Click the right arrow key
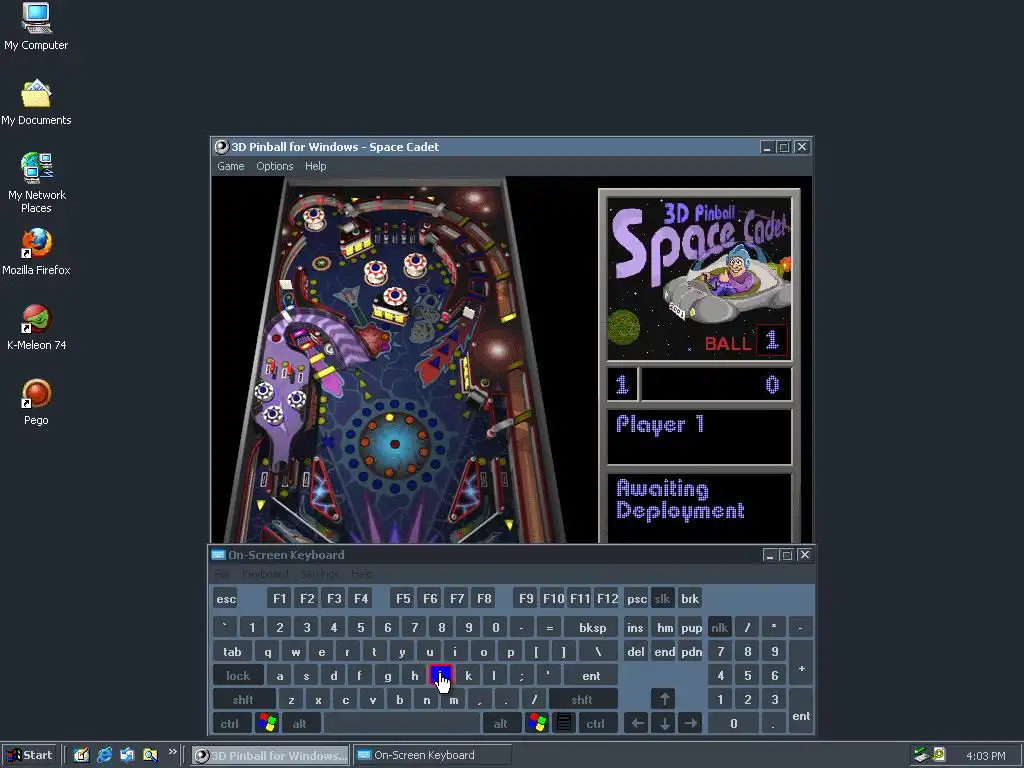1024x768 pixels. pyautogui.click(x=690, y=724)
